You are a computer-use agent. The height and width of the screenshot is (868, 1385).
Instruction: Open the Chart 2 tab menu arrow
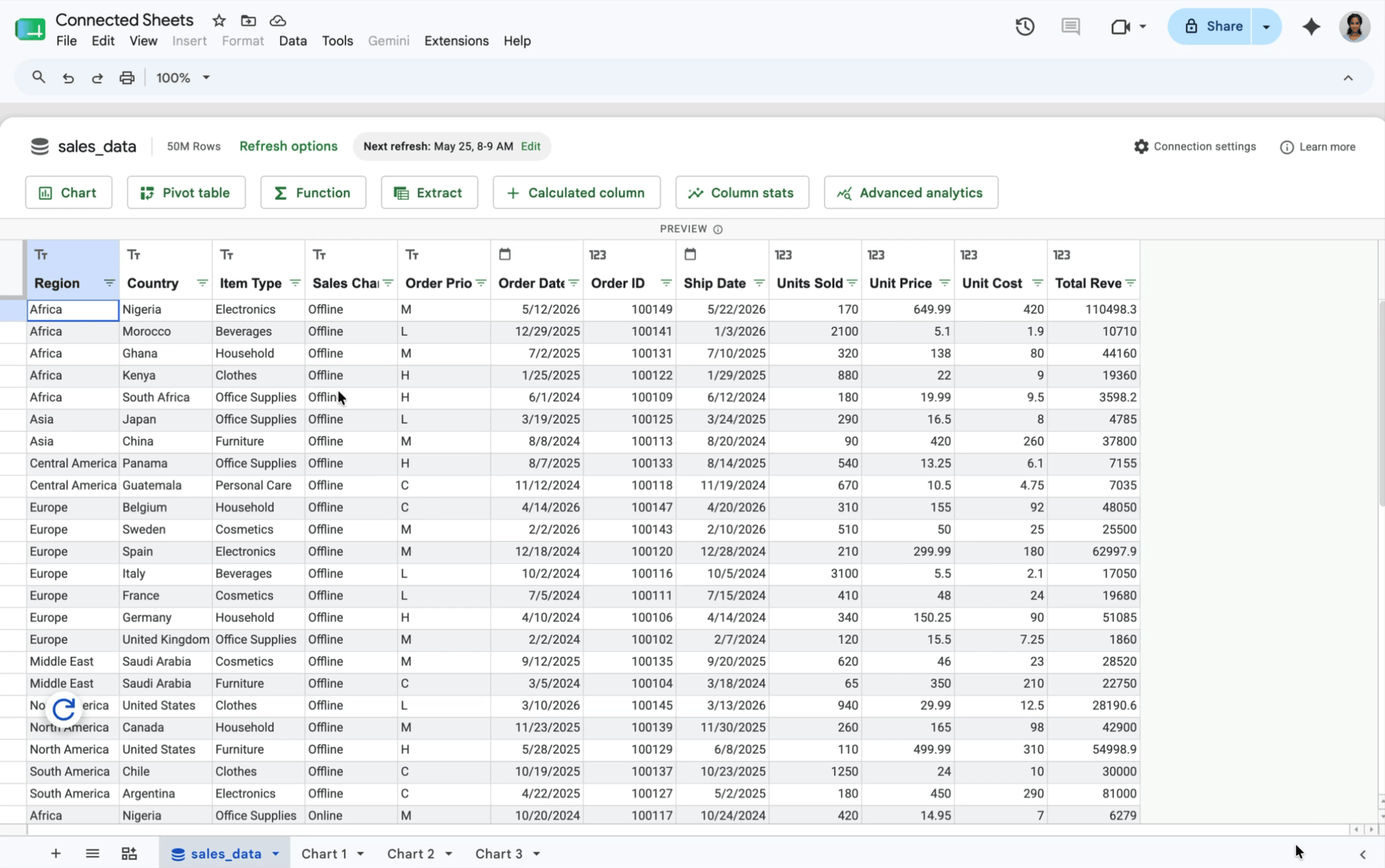coord(448,853)
